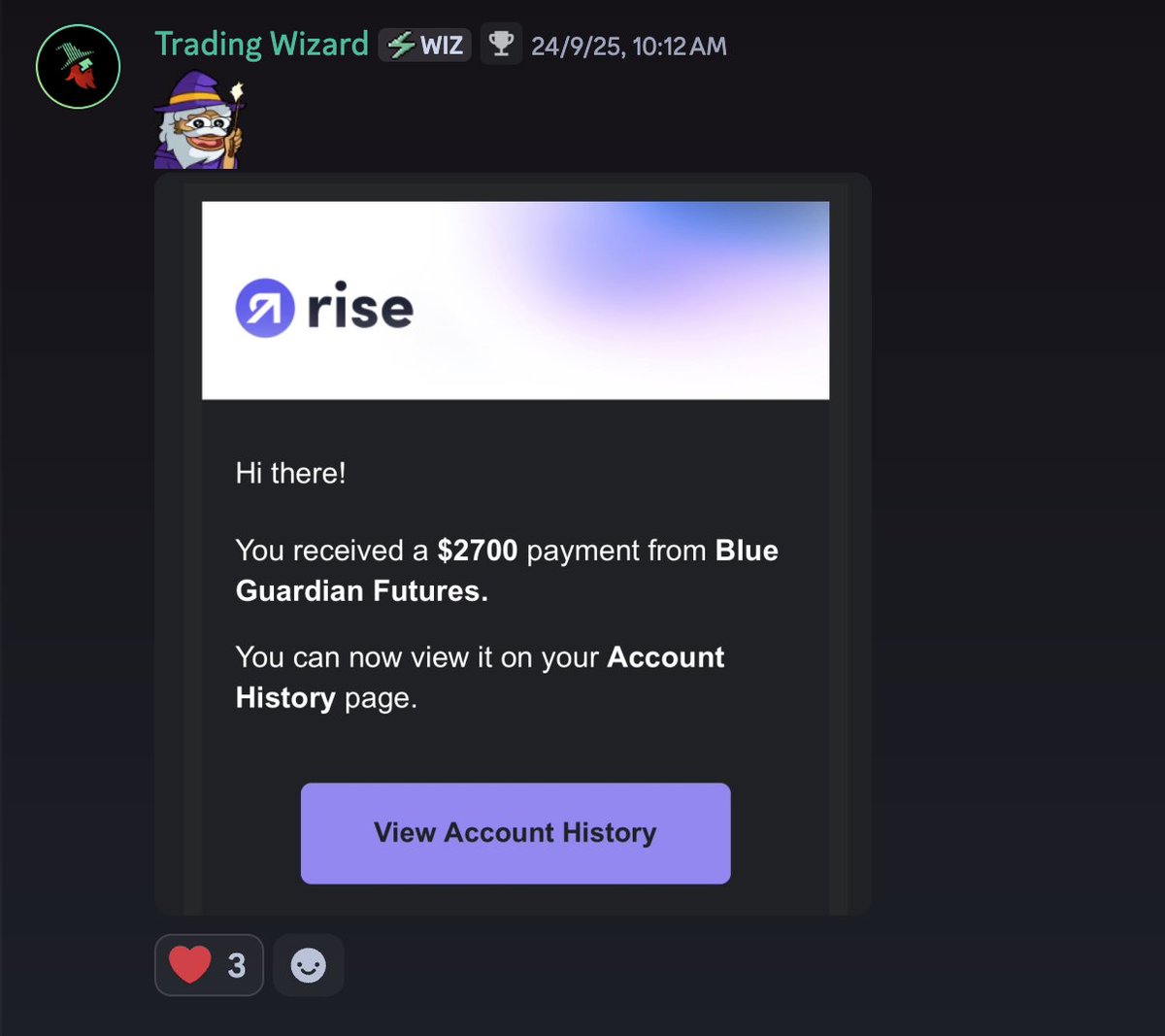Open the add reaction smiley picker
Image resolution: width=1165 pixels, height=1036 pixels.
pos(309,965)
